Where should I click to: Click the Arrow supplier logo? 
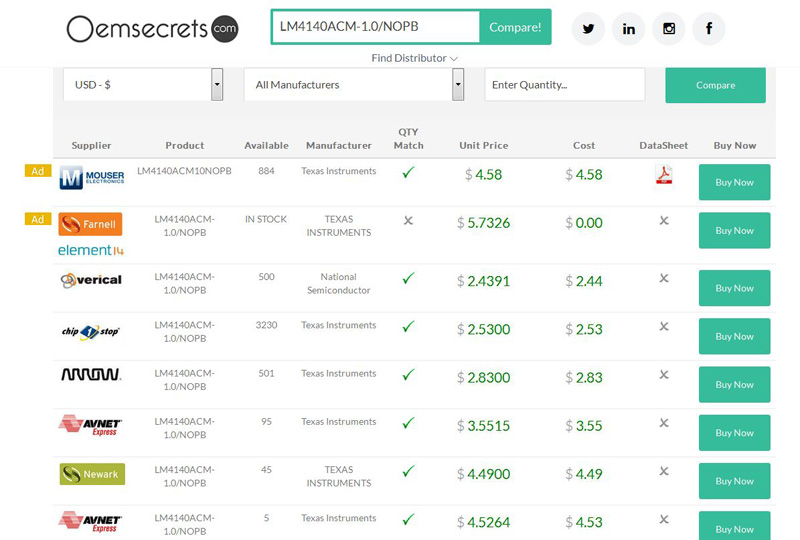coord(91,375)
